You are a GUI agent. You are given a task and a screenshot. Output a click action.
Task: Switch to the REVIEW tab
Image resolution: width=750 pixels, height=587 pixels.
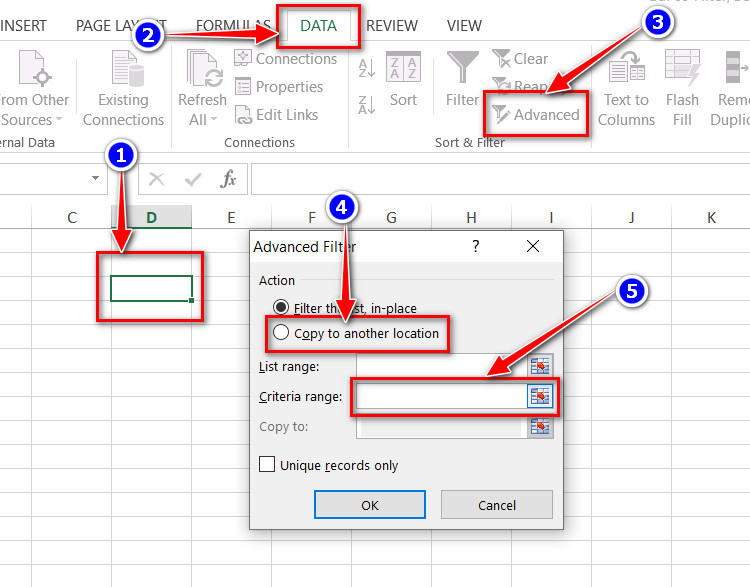[392, 26]
